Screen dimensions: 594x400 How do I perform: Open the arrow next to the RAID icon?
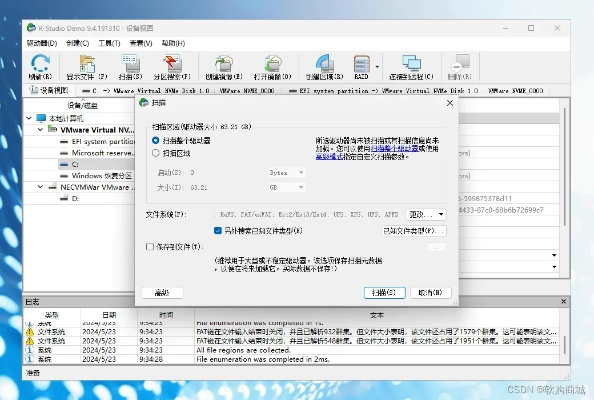pos(377,67)
